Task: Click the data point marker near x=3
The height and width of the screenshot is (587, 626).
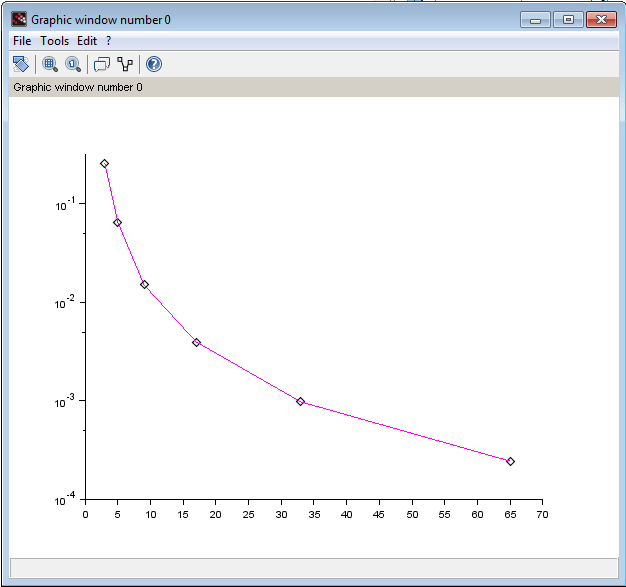Action: [x=104, y=163]
